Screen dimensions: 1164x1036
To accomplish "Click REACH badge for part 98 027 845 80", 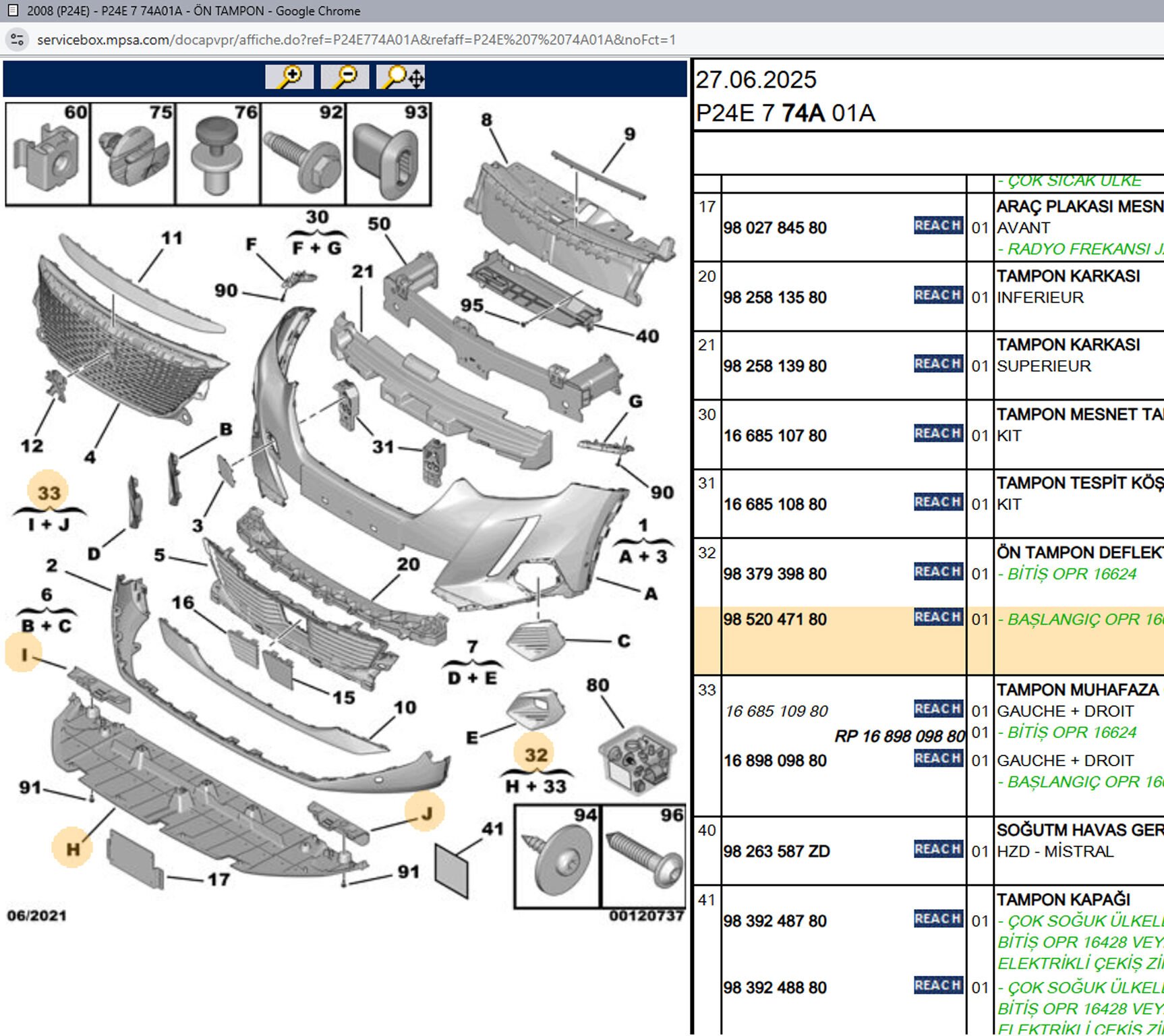I will coord(937,225).
